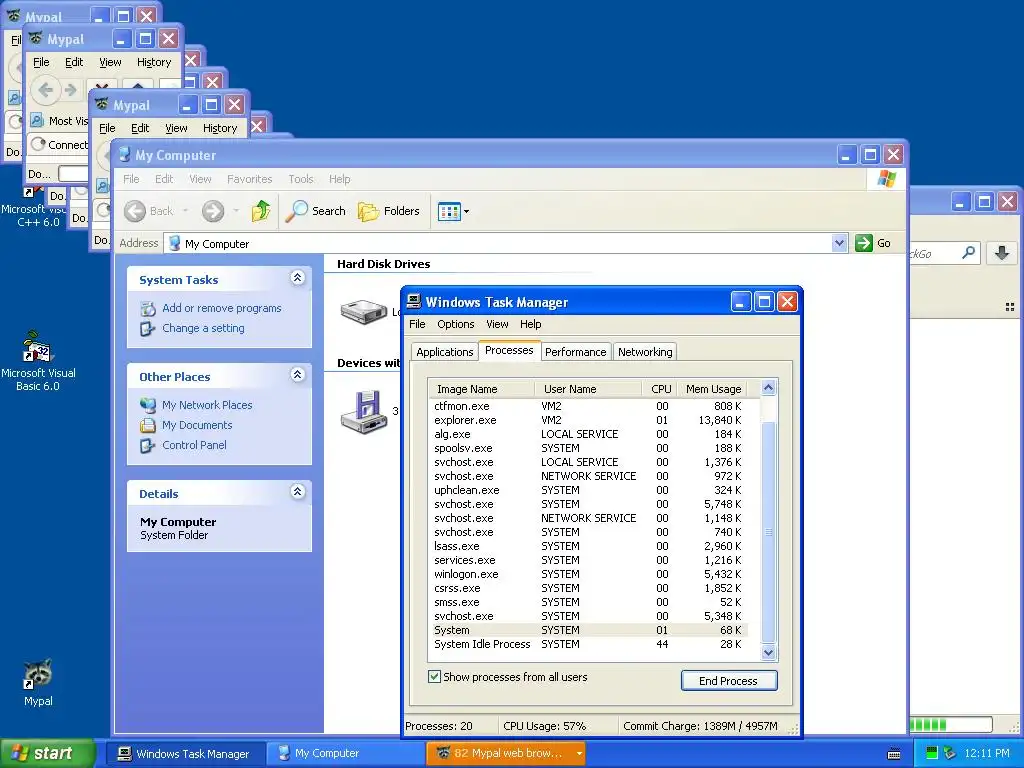1024x768 pixels.
Task: Open the Task Manager Help menu
Action: [530, 324]
